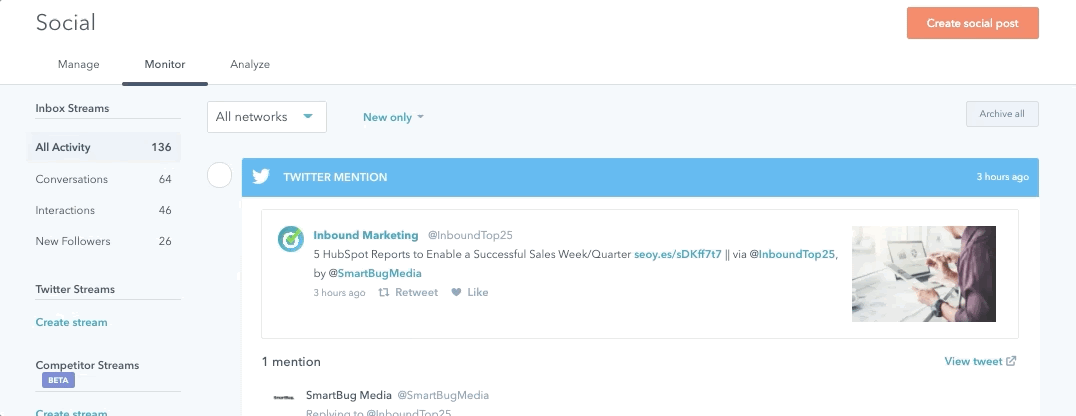Click the 3 hours ago timestamp below the tweet

(339, 292)
